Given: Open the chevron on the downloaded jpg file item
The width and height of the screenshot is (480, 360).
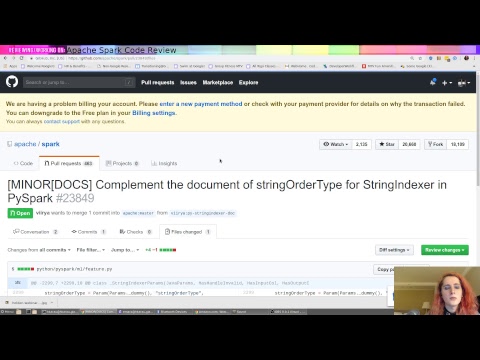Looking at the screenshot, I should (52, 303).
